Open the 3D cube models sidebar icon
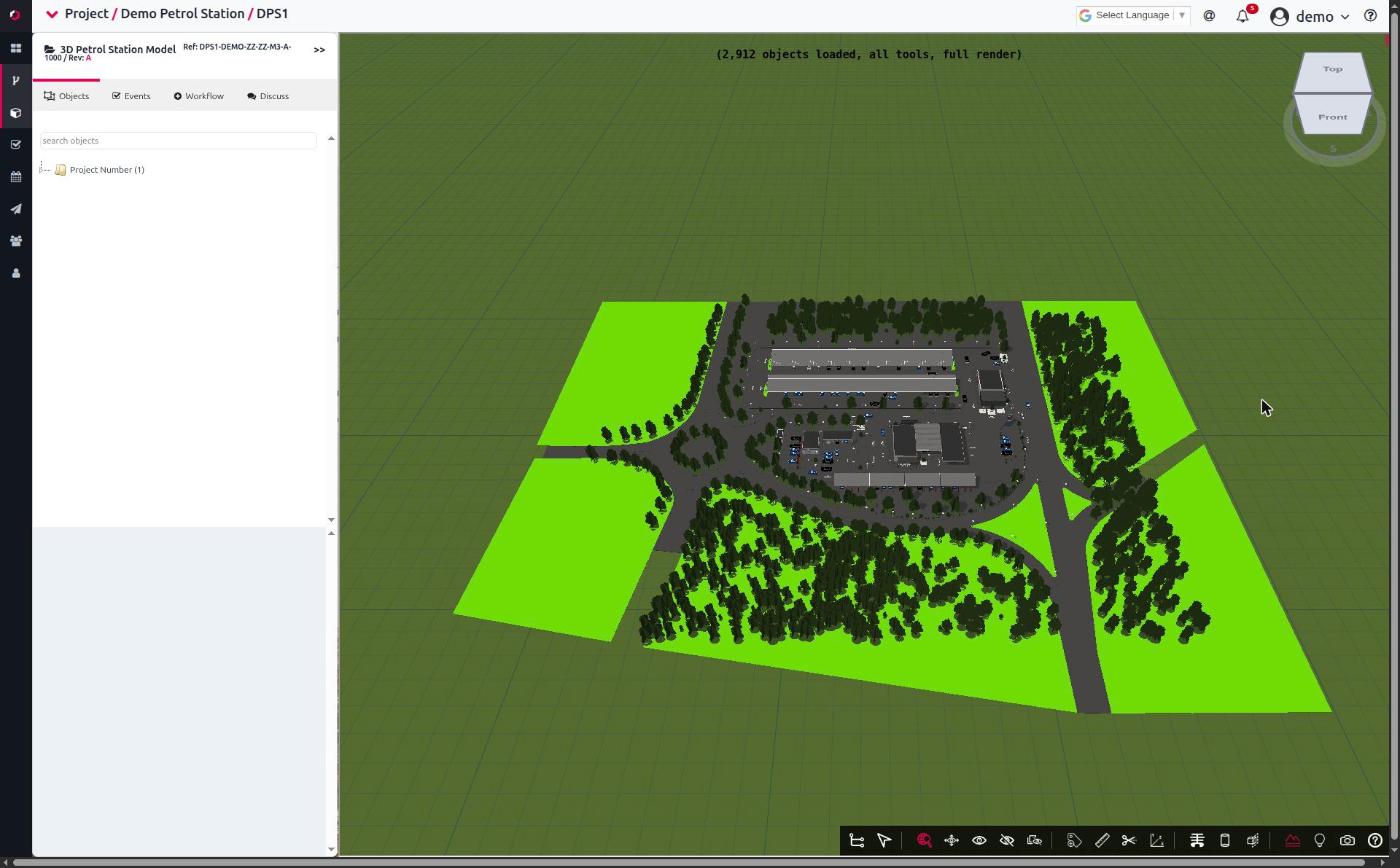The image size is (1400, 868). pos(16,113)
